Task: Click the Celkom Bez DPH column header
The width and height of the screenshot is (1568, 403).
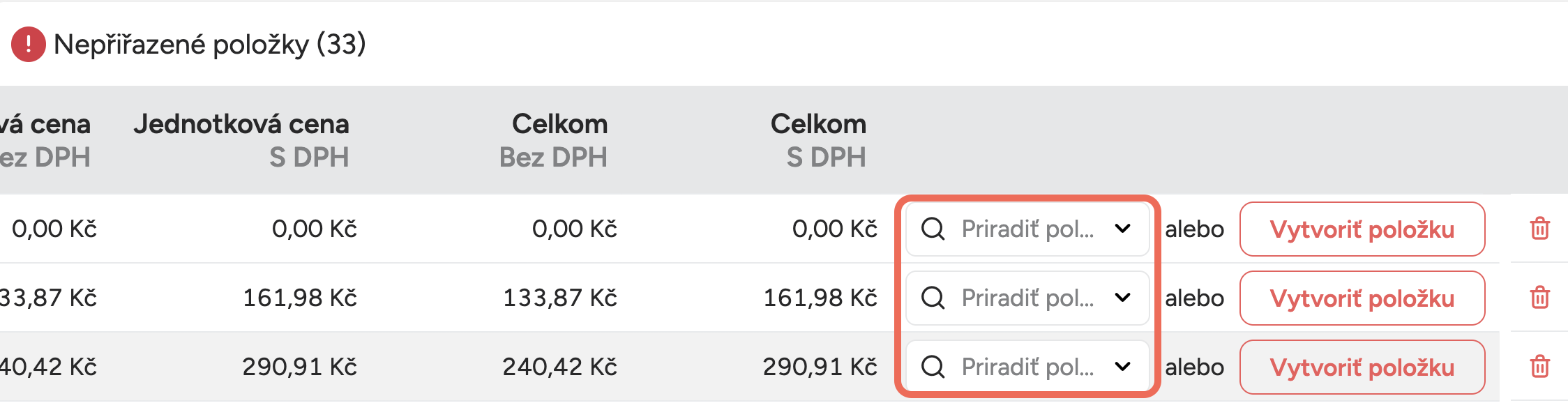Action: pos(554,140)
